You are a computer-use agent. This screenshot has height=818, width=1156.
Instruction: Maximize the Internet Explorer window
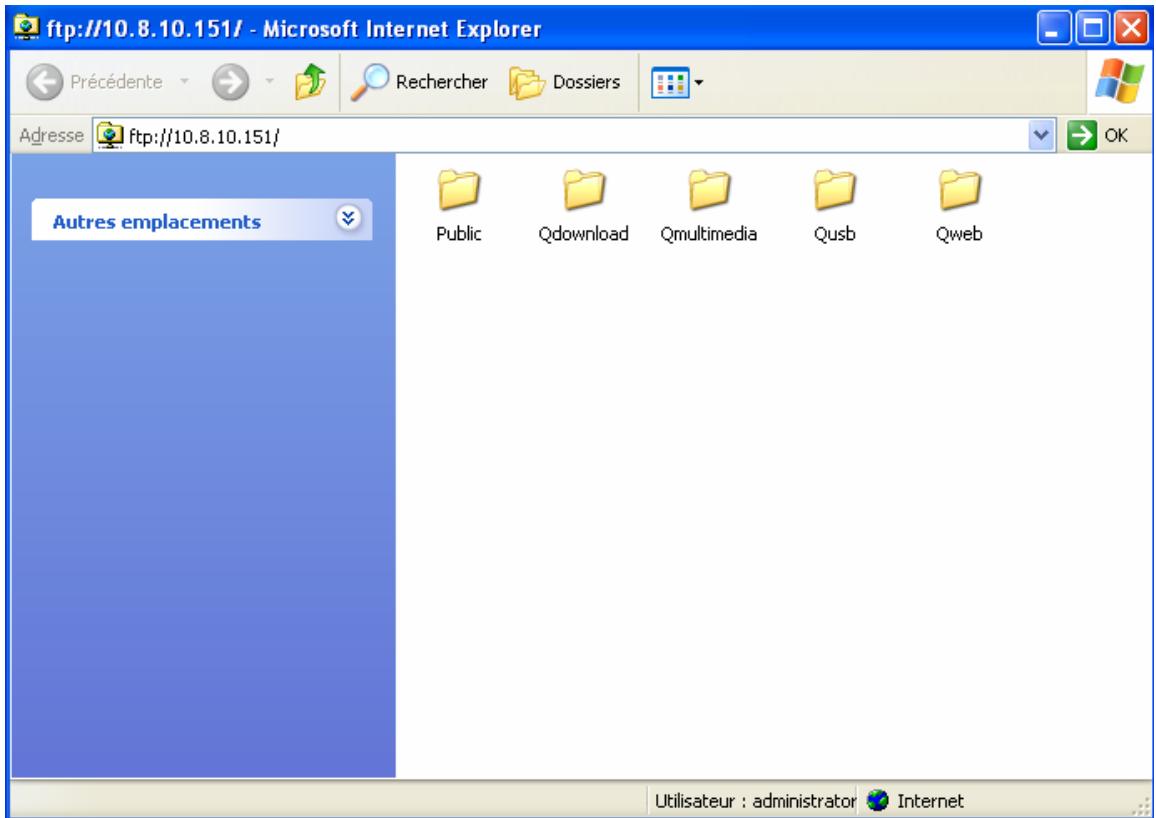point(1092,29)
